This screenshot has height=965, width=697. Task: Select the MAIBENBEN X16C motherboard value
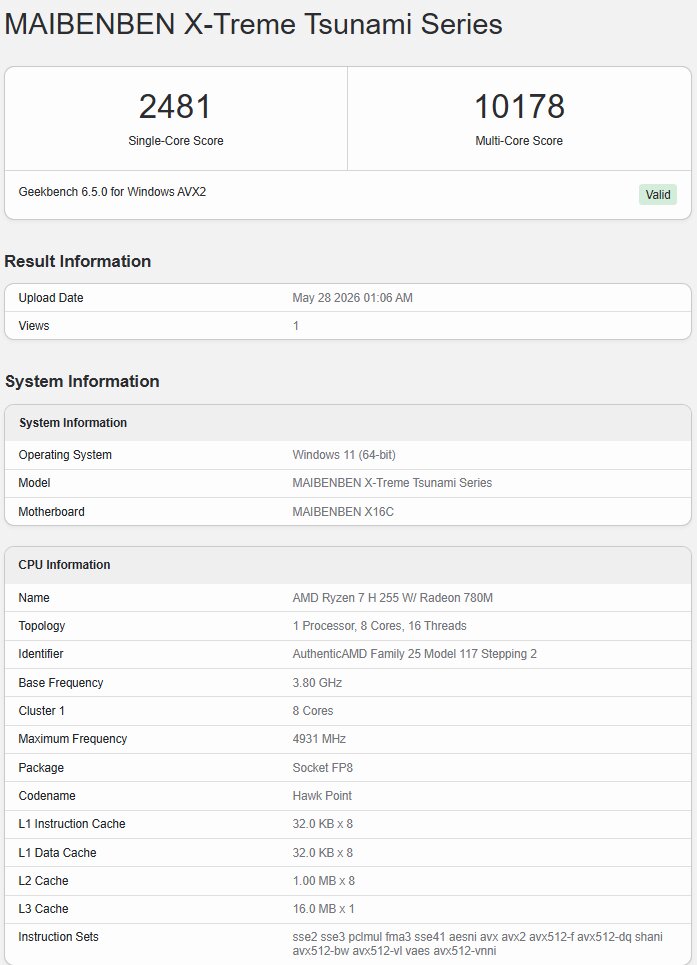point(343,511)
